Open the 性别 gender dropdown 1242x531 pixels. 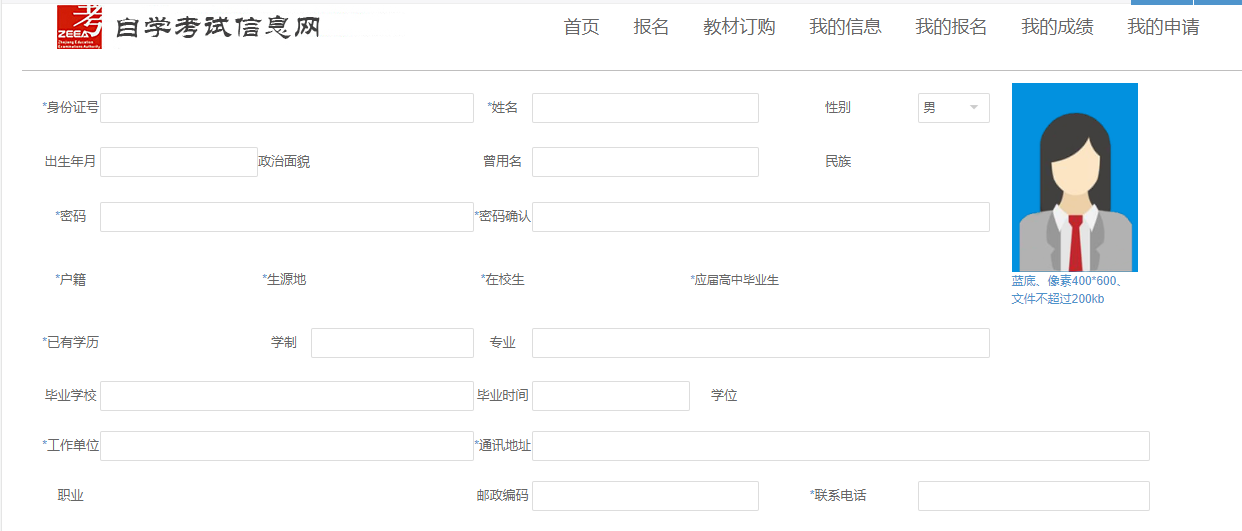(x=953, y=108)
